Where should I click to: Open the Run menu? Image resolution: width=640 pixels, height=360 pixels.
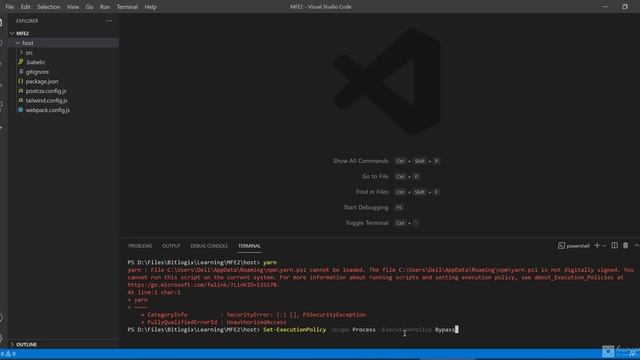pos(105,7)
